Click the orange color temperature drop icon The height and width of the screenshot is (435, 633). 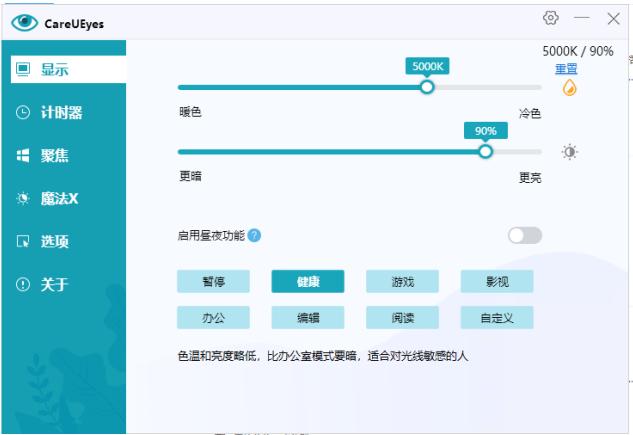(570, 88)
